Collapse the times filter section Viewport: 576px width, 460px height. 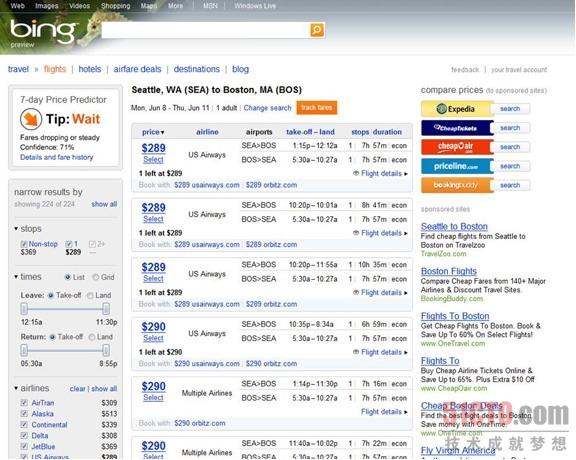click(x=16, y=277)
